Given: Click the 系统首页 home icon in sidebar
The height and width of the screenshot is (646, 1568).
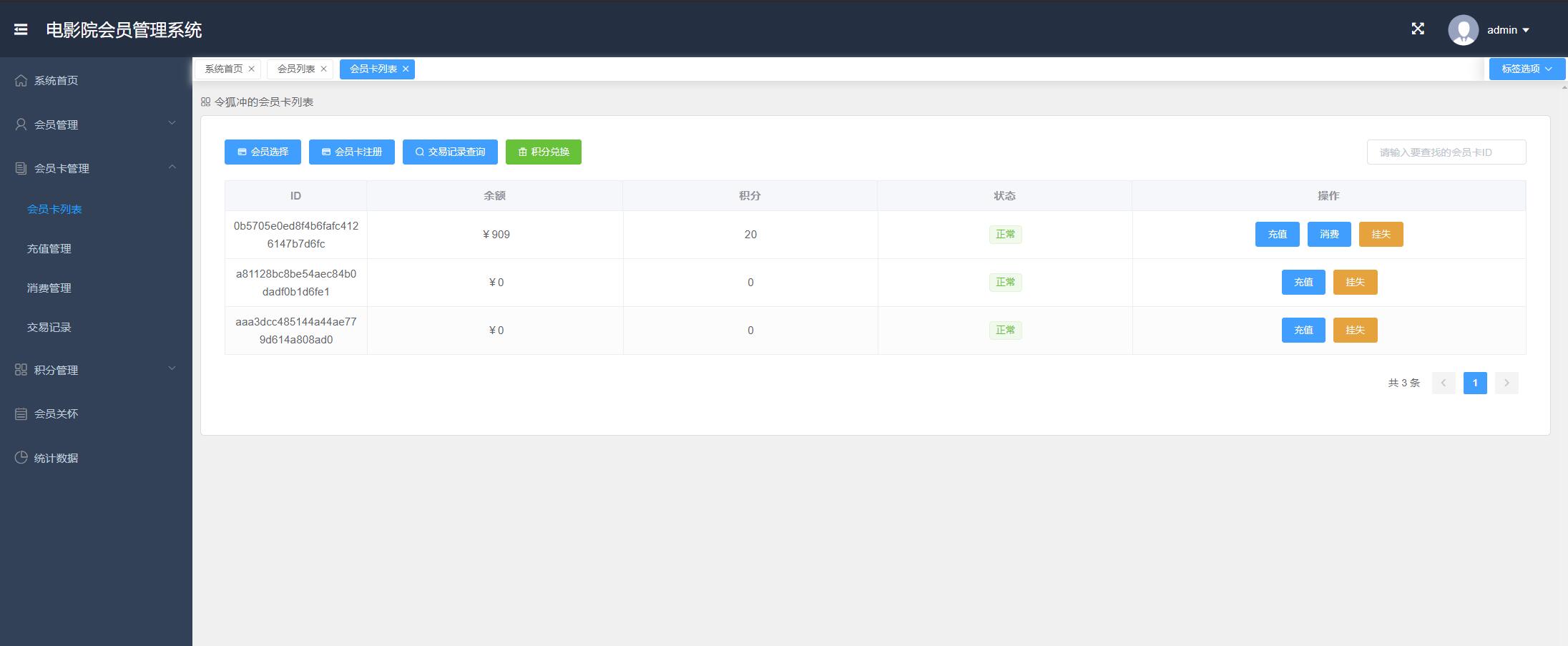Looking at the screenshot, I should (21, 80).
